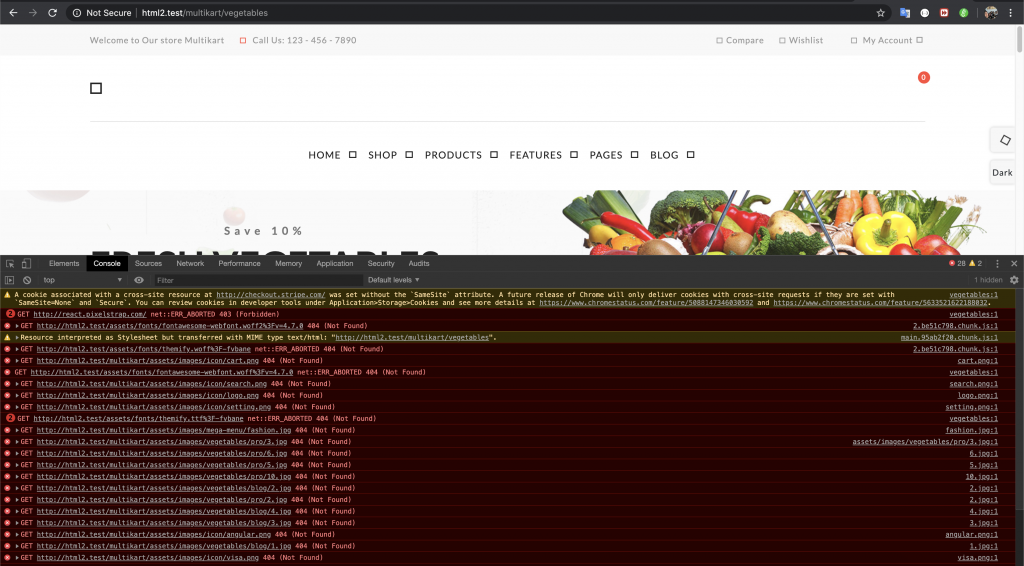Open the DevTools three-dot customize menu
The height and width of the screenshot is (566, 1024).
[x=997, y=264]
